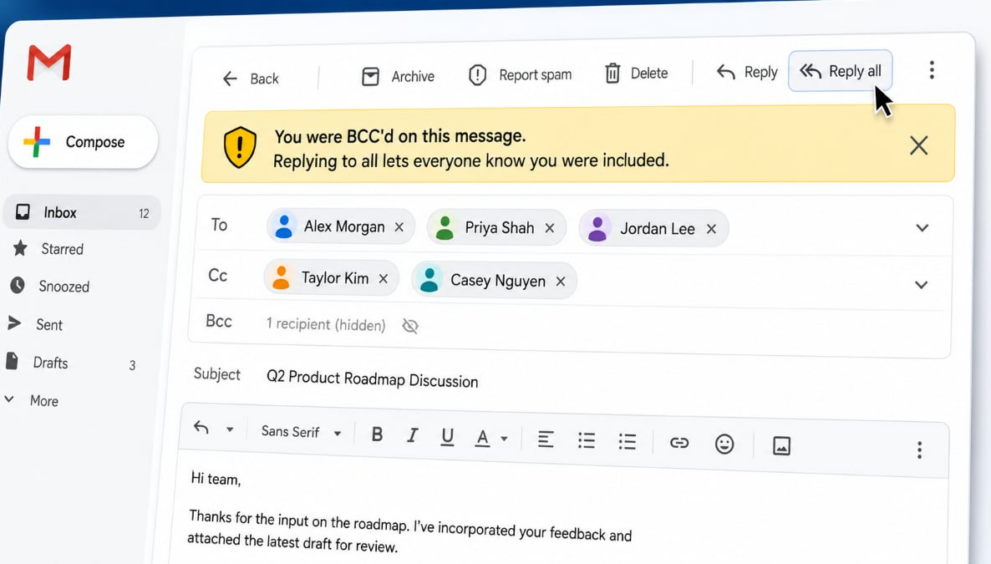
Task: Delete this message
Action: pyautogui.click(x=636, y=73)
